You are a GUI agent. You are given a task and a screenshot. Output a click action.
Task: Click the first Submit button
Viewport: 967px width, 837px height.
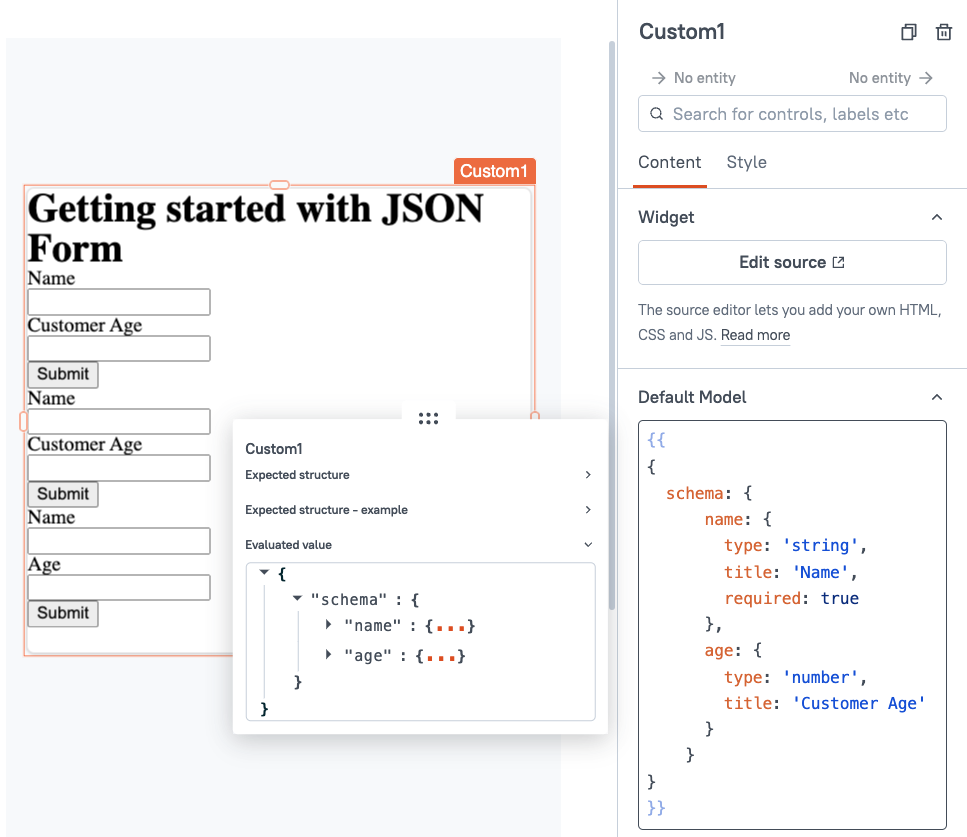[63, 374]
